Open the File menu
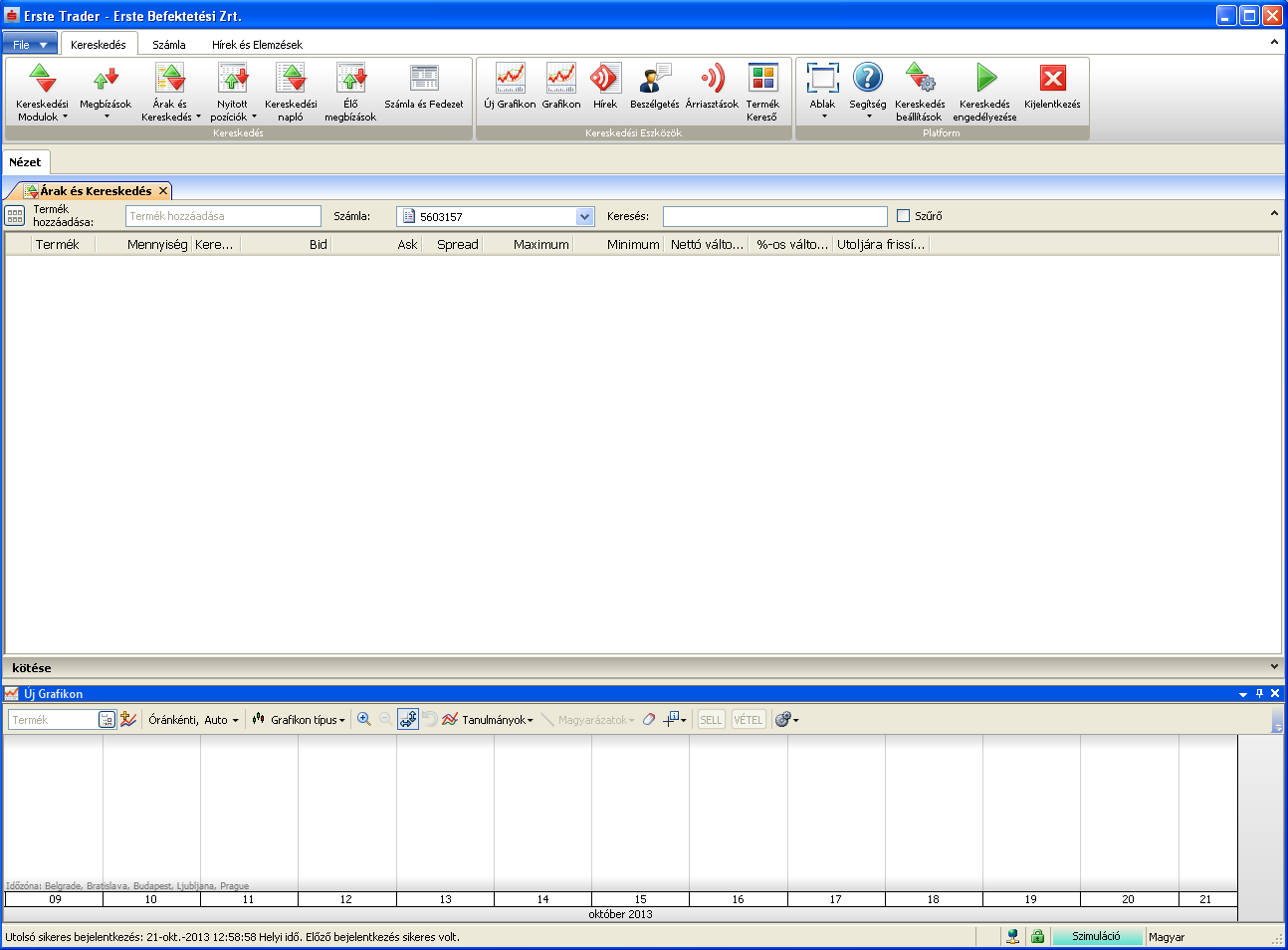 point(30,44)
